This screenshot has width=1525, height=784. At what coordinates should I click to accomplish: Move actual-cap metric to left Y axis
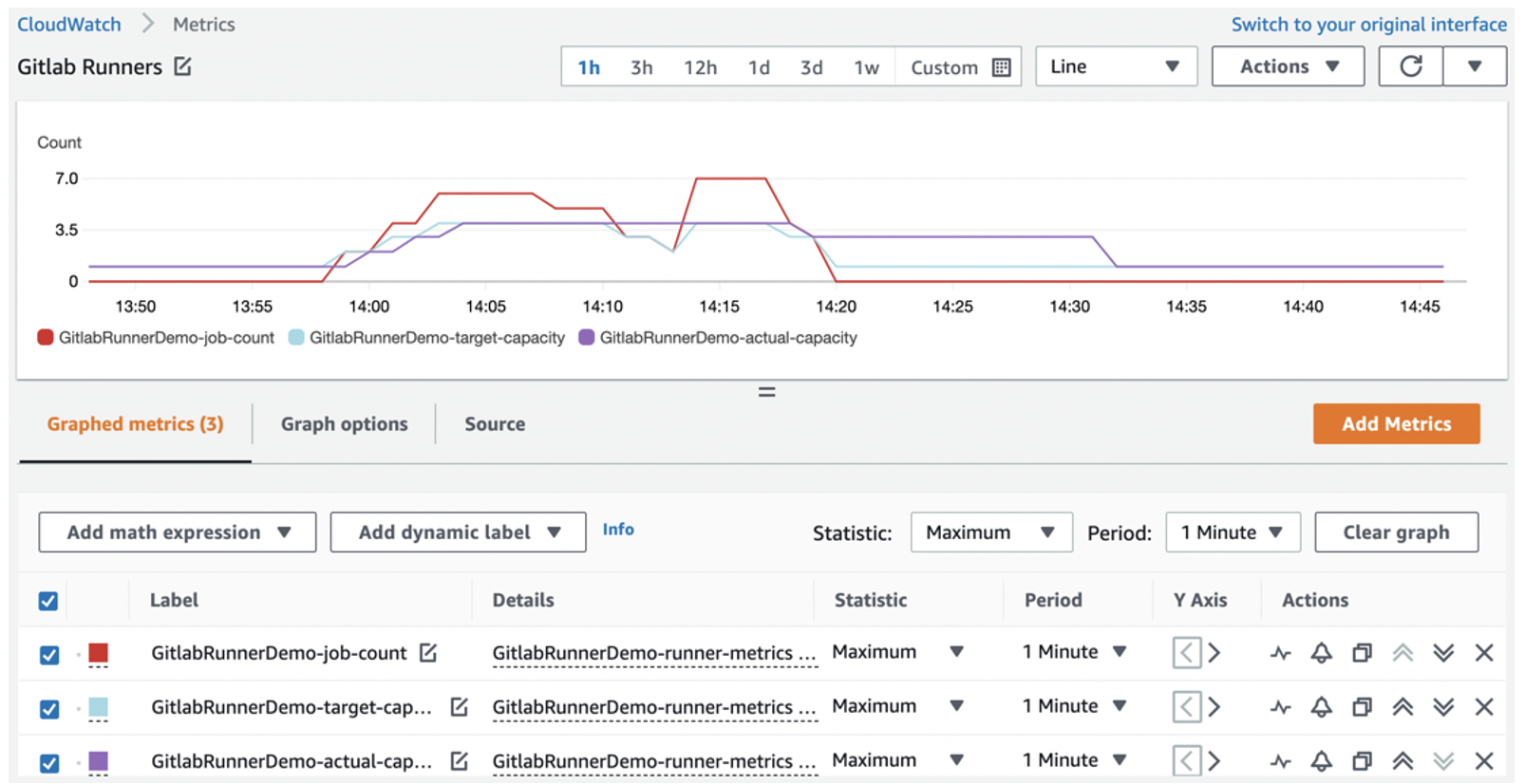tap(1187, 761)
